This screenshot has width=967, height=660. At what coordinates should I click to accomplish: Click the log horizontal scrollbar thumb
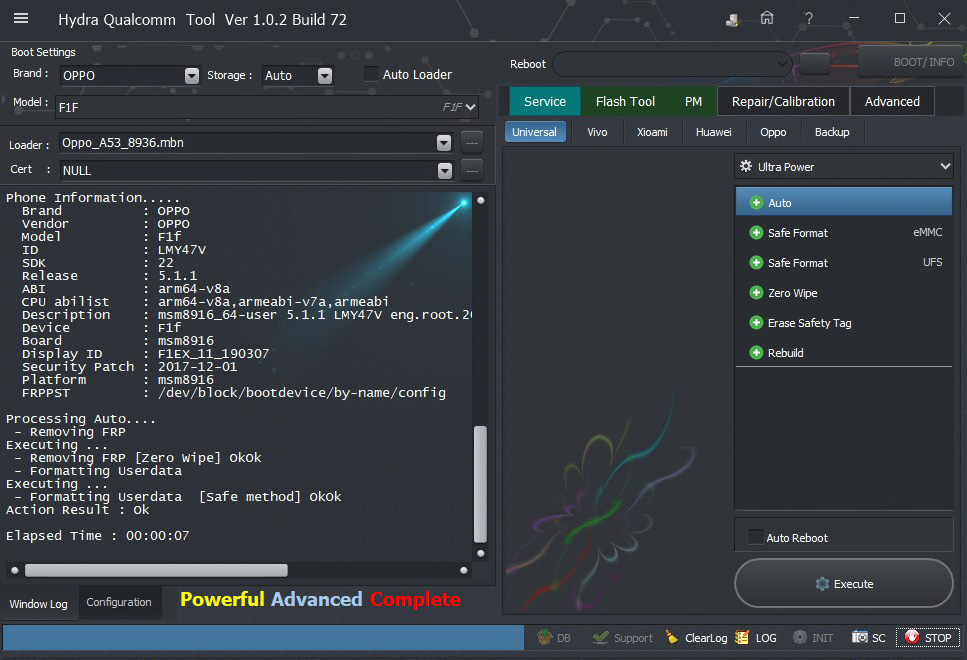click(x=156, y=570)
